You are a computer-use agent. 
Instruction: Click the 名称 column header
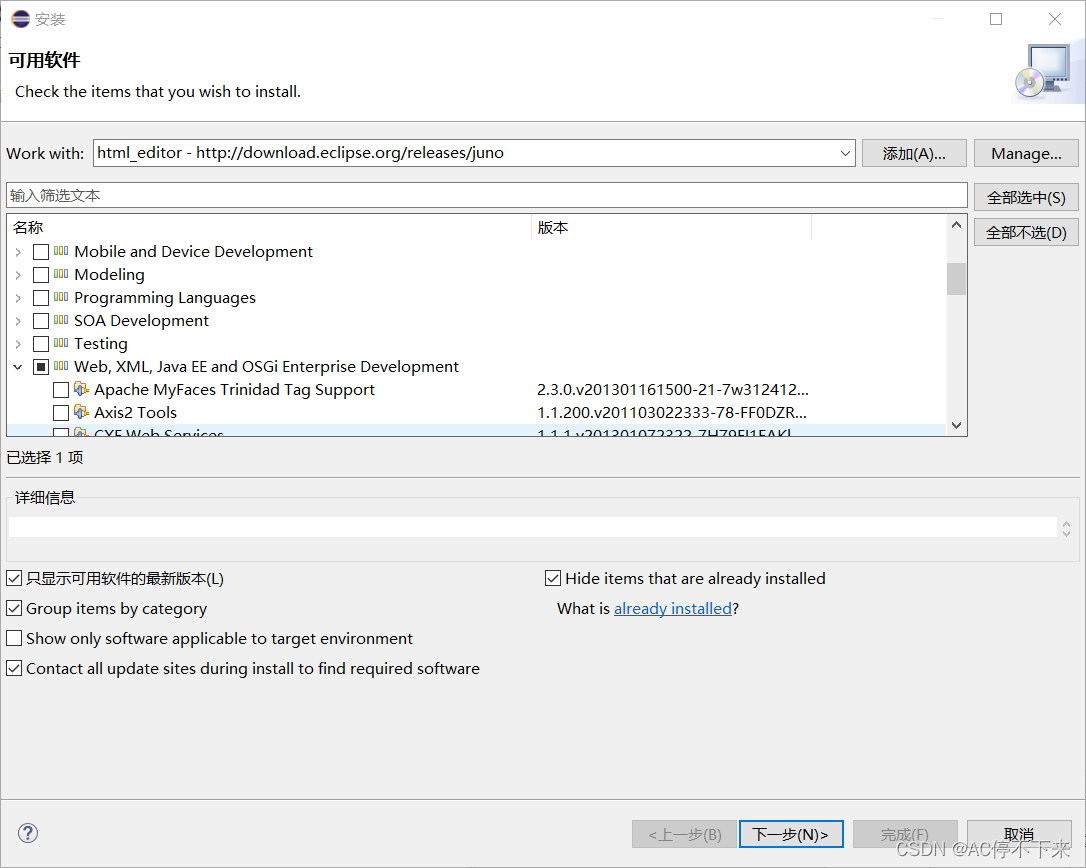coord(269,227)
